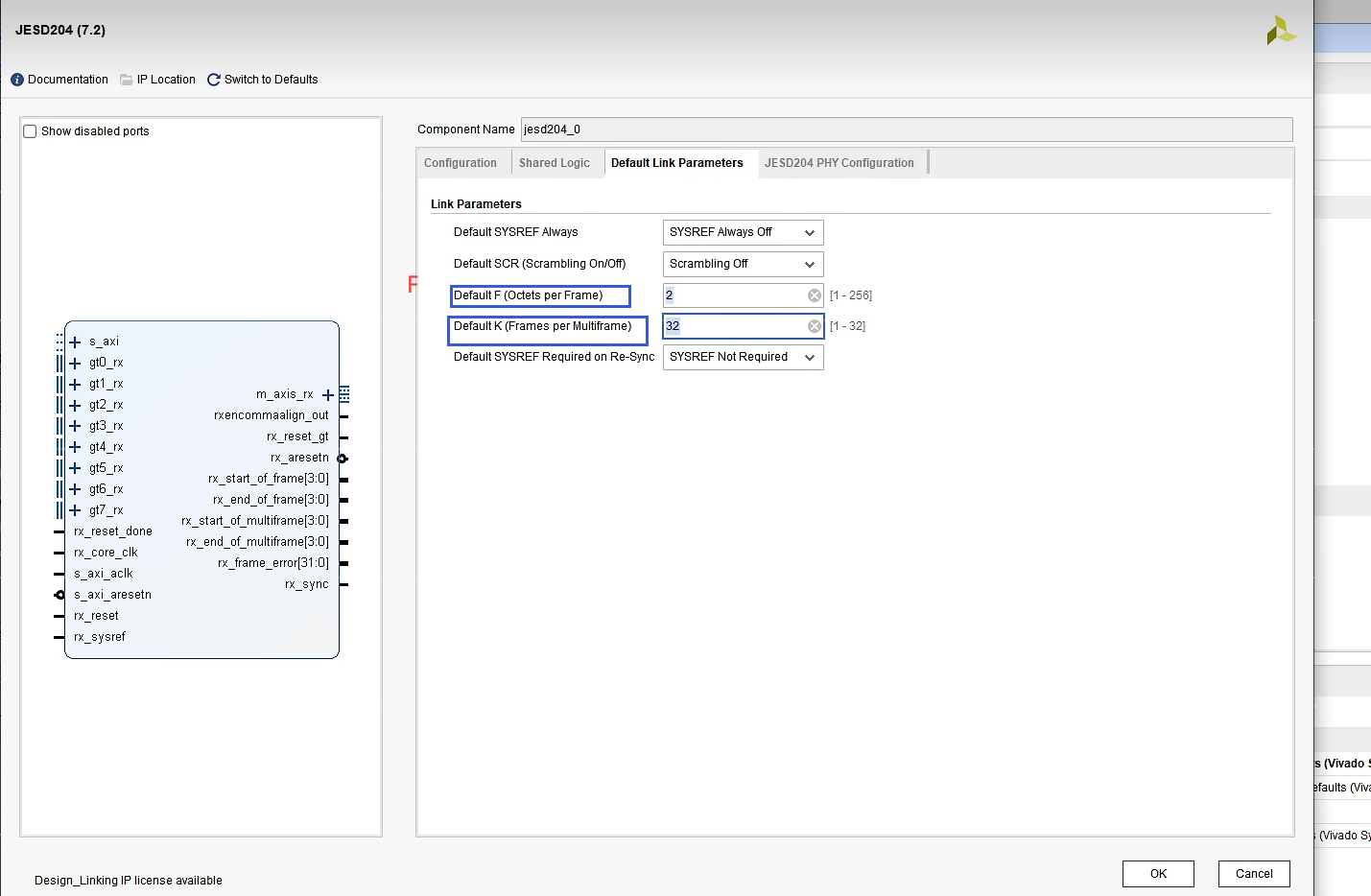Screen dimensions: 1371x896
Task: Click the OK button
Action: (x=1158, y=874)
